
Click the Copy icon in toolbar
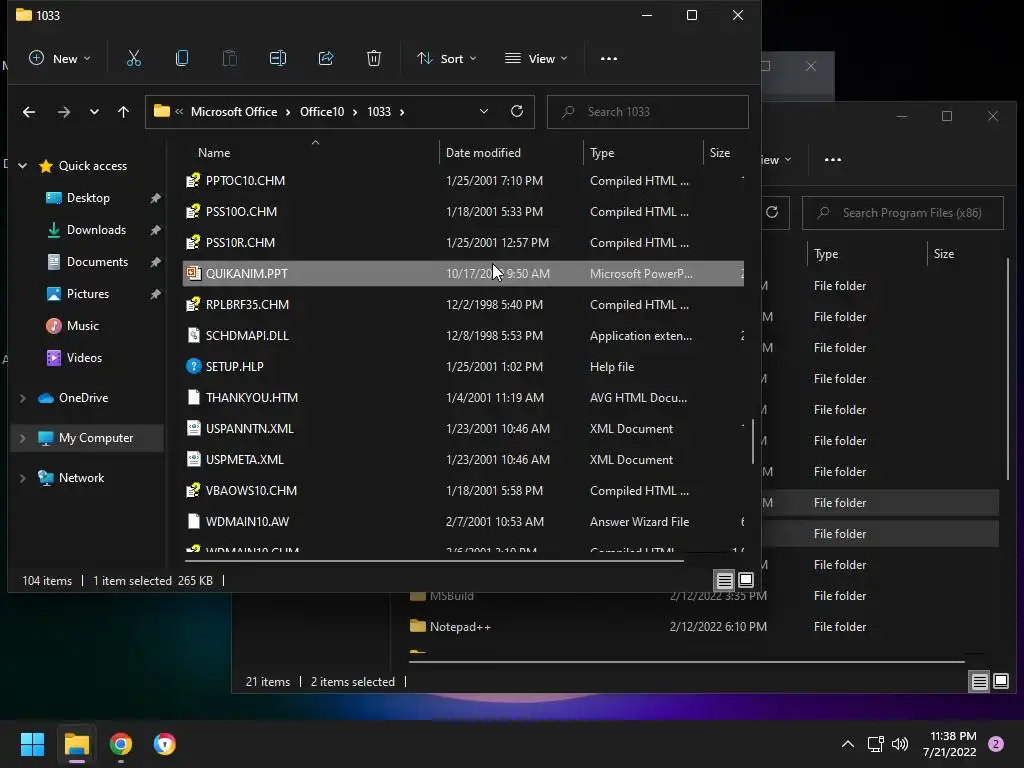point(182,59)
